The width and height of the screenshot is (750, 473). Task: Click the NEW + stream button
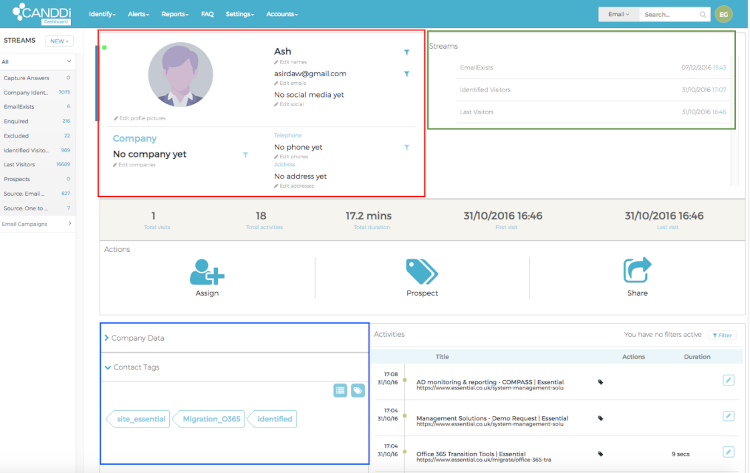59,41
